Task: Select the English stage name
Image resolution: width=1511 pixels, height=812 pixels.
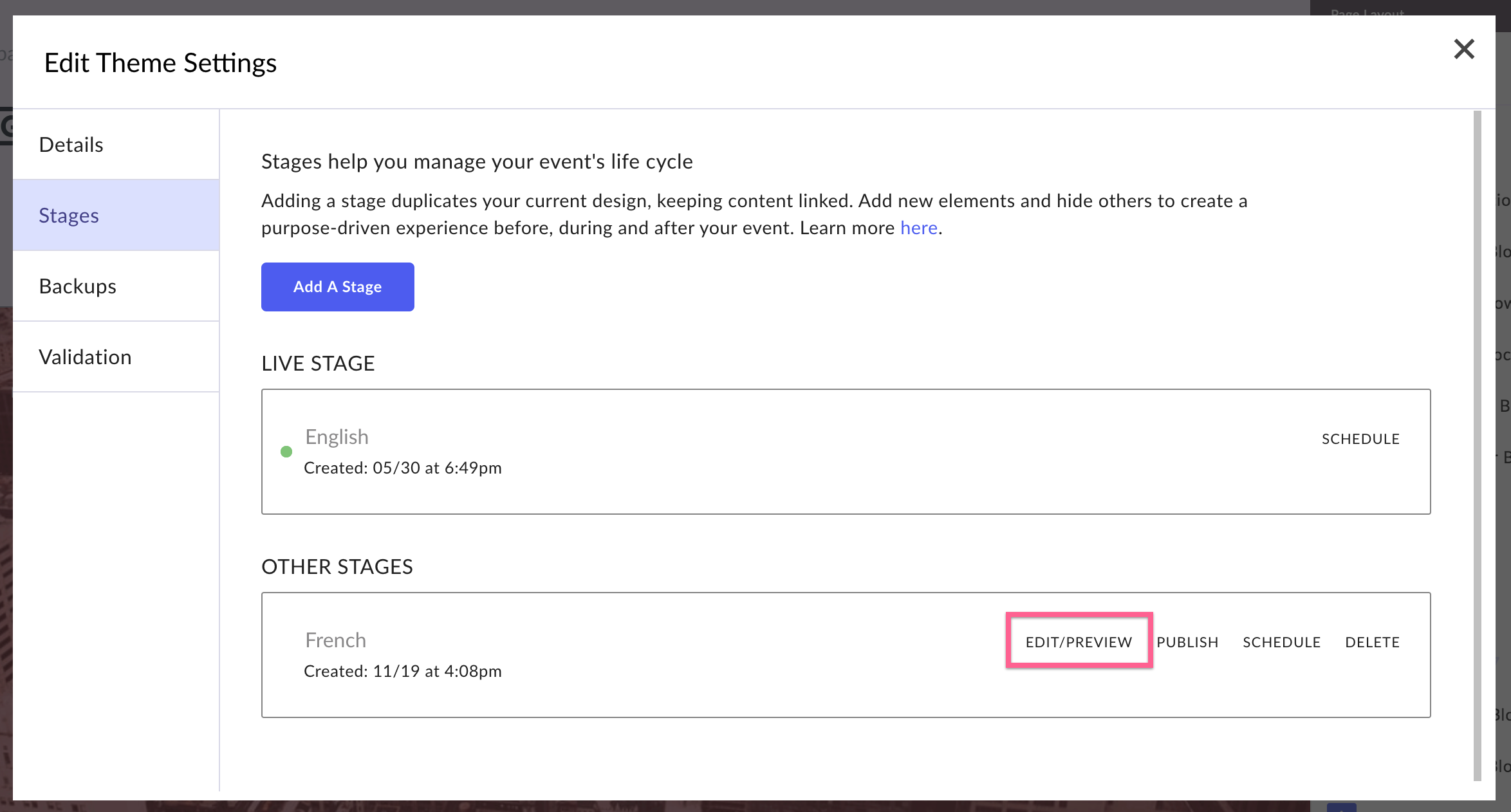Action: click(337, 437)
